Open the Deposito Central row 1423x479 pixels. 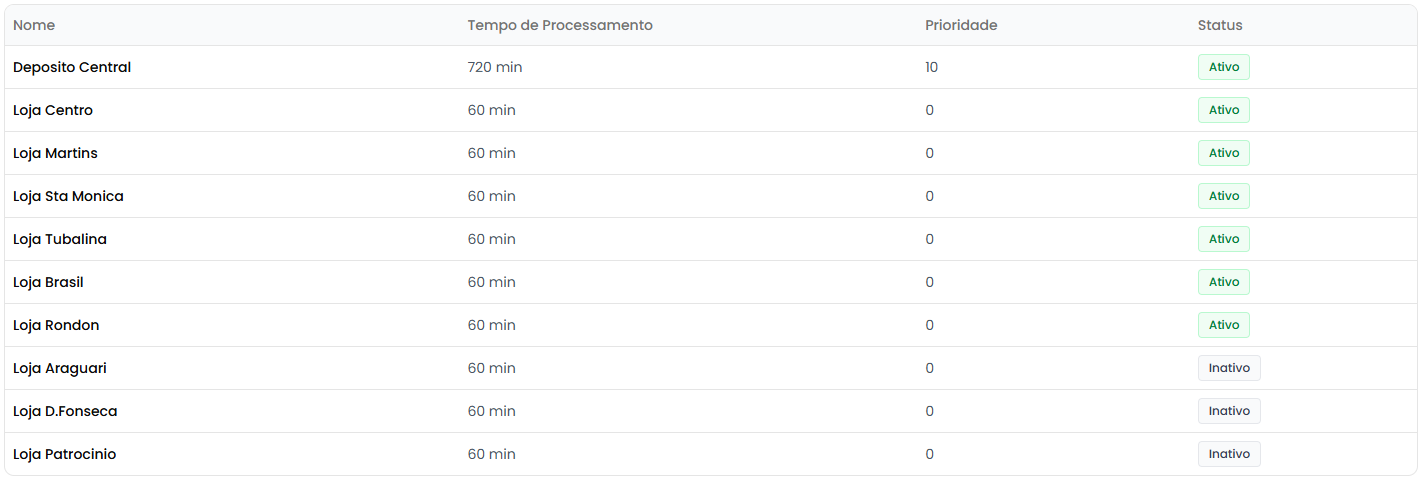coord(72,67)
